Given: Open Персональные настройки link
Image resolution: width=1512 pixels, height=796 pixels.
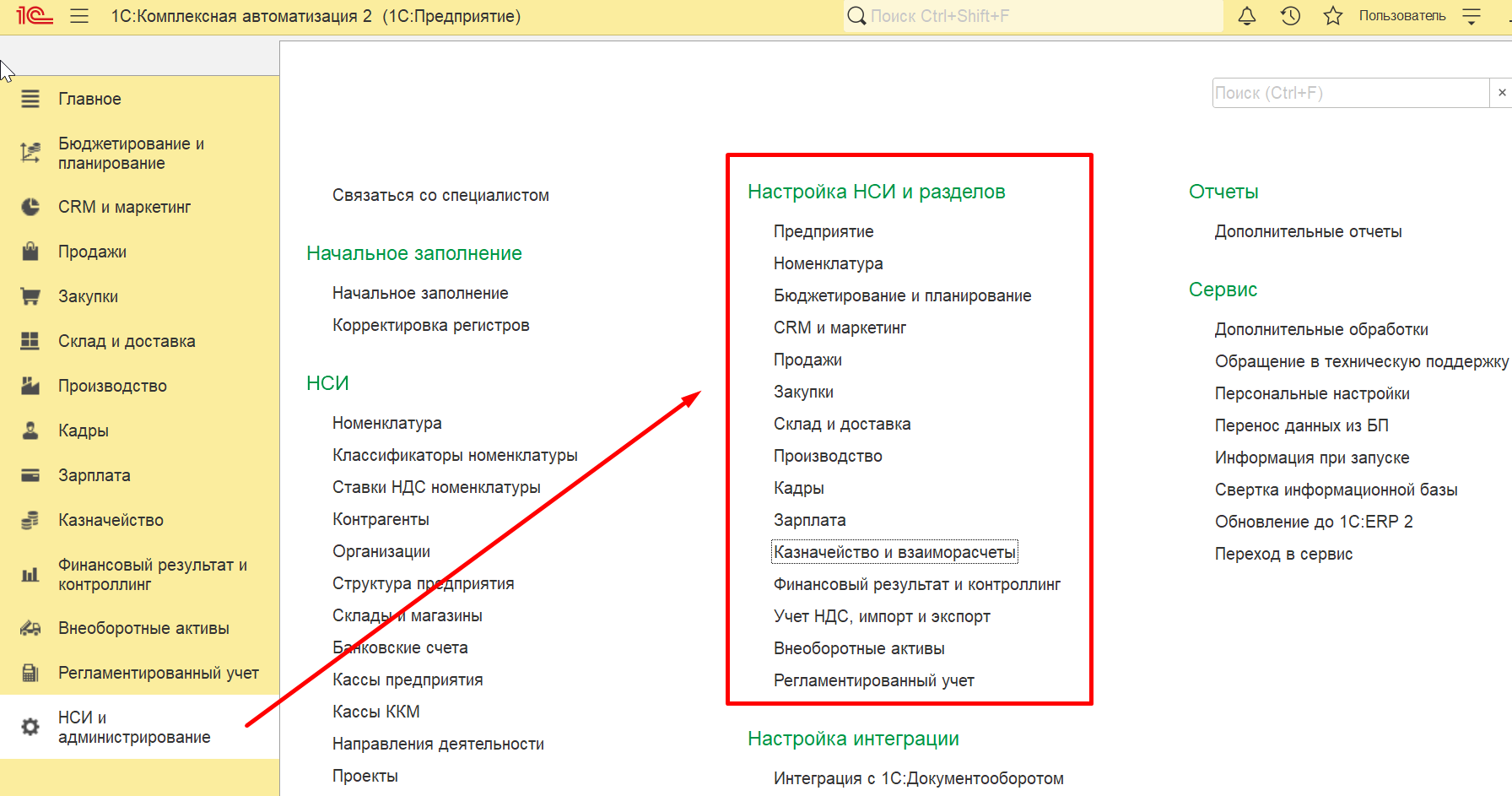Looking at the screenshot, I should point(1312,393).
